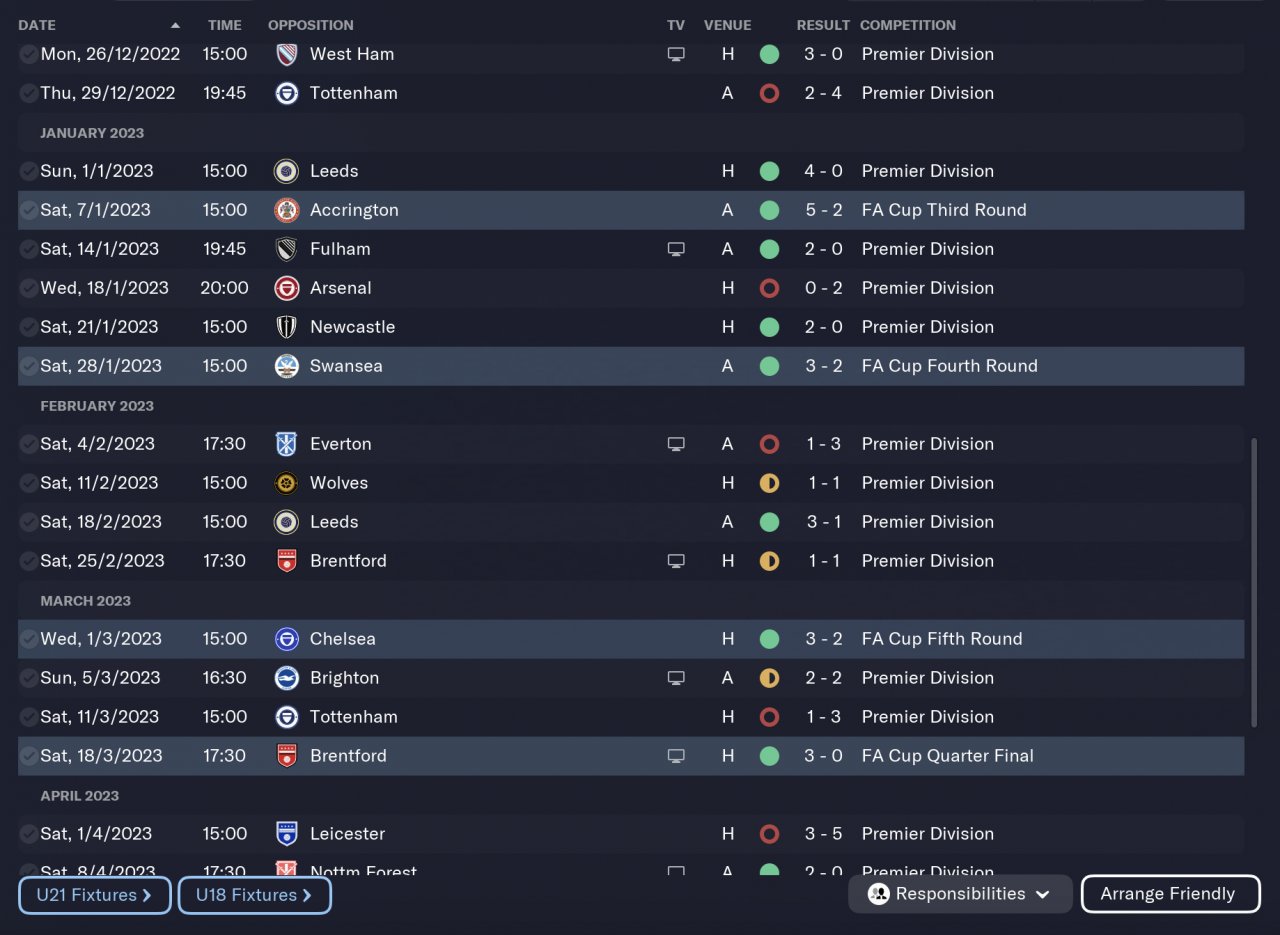Expand the U21 Fixtures link
Viewport: 1280px width, 935px height.
click(94, 895)
